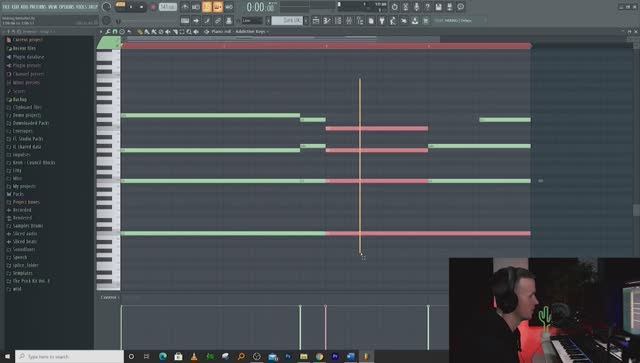Image resolution: width=640 pixels, height=363 pixels.
Task: Click the typing keyboard to piano icon
Action: point(185,20)
